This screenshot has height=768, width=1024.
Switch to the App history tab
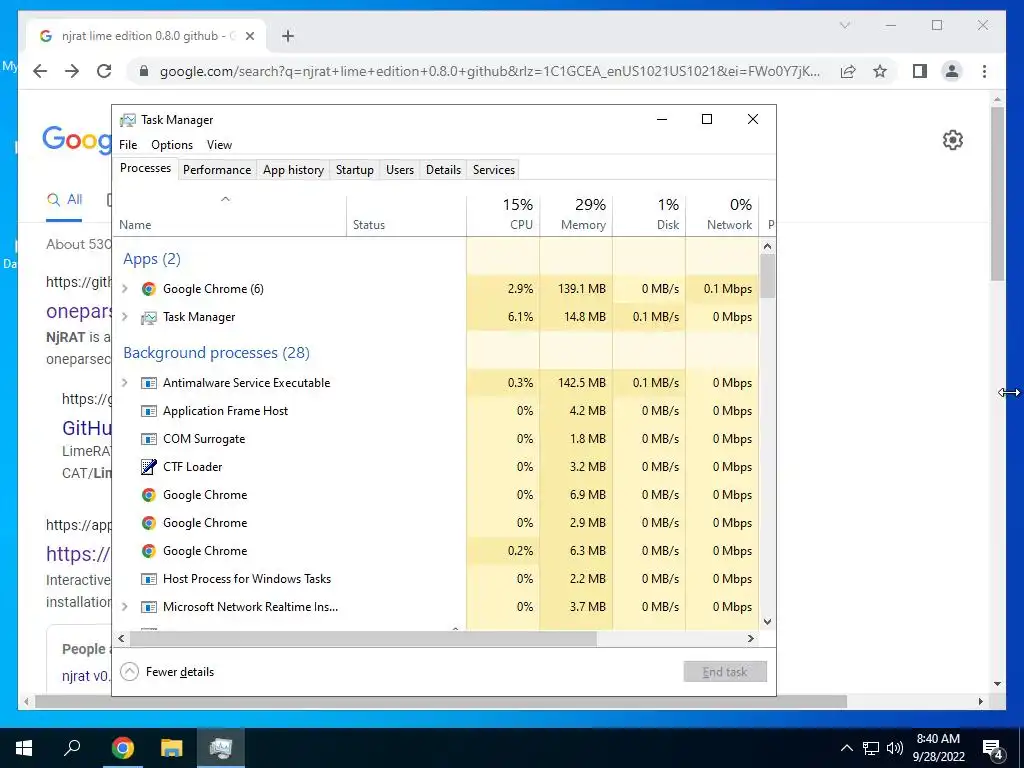click(x=293, y=170)
